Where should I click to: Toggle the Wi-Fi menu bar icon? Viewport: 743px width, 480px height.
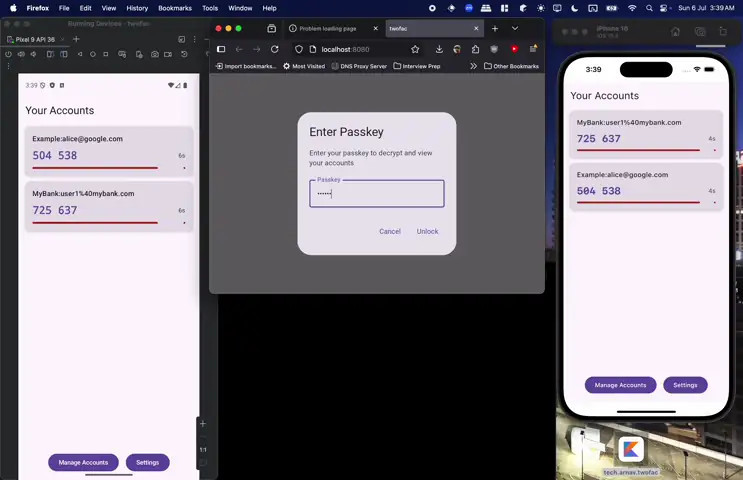632,8
